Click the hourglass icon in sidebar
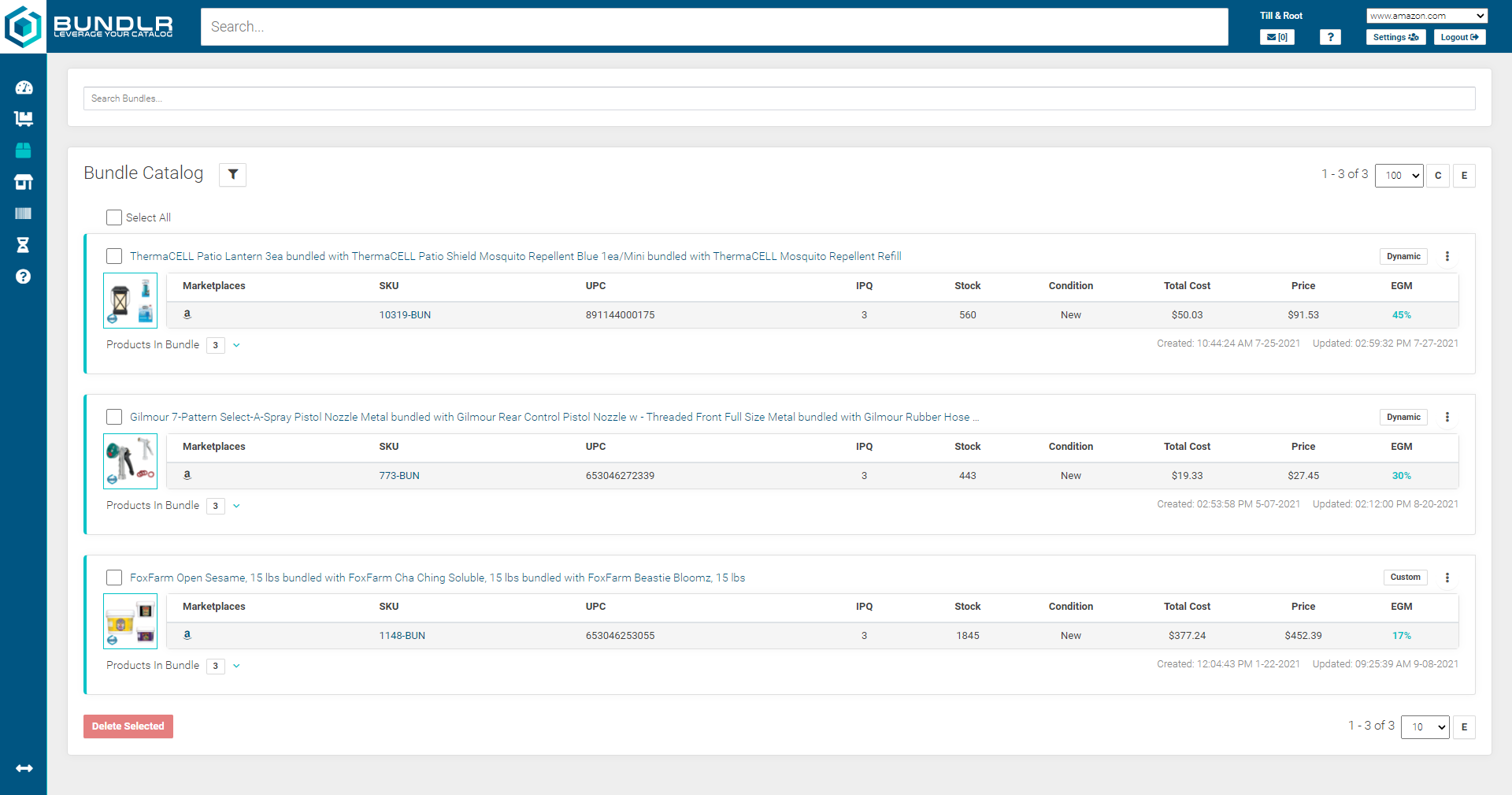 pyautogui.click(x=24, y=245)
